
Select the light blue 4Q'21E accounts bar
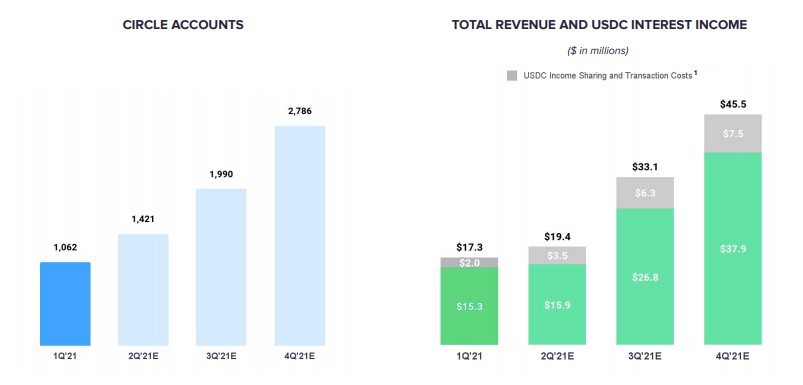point(300,236)
